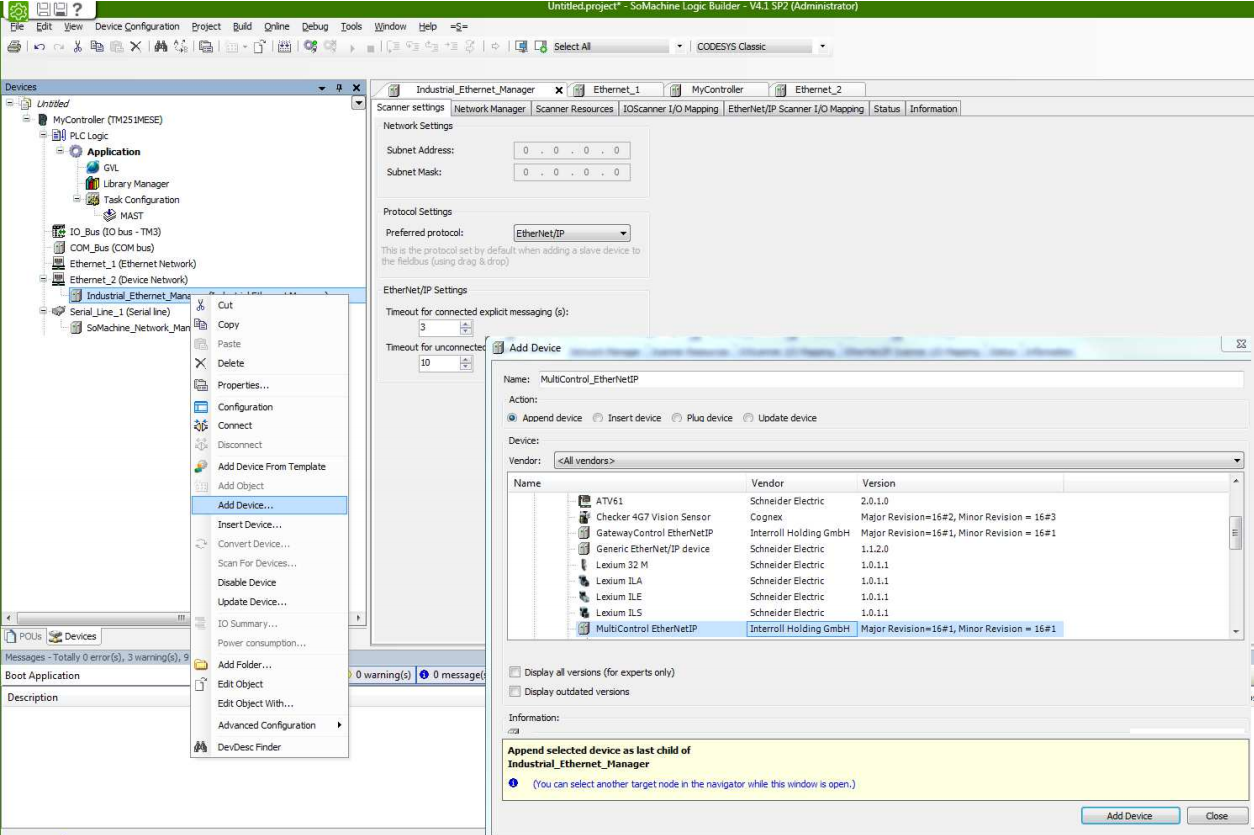Click the DevDesc Finder binoculars icon in menu
1254x835 pixels.
(x=200, y=748)
